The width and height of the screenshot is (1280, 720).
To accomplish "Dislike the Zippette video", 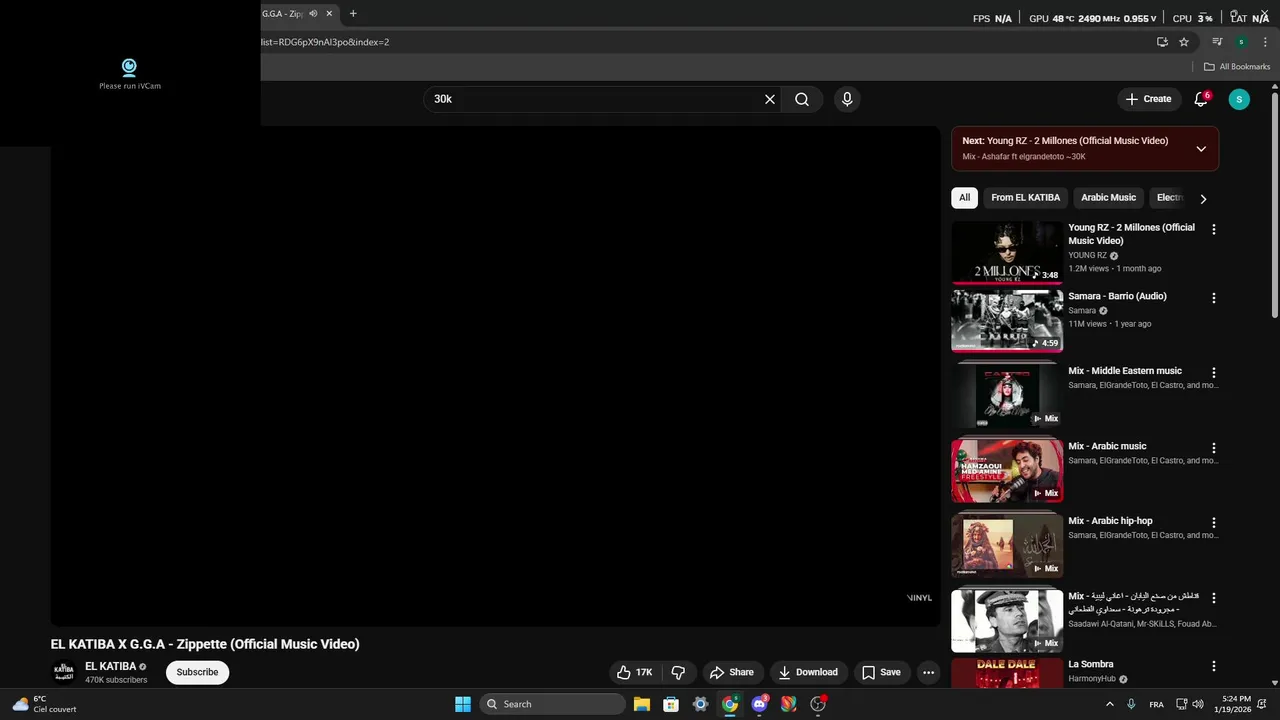I will coord(678,672).
